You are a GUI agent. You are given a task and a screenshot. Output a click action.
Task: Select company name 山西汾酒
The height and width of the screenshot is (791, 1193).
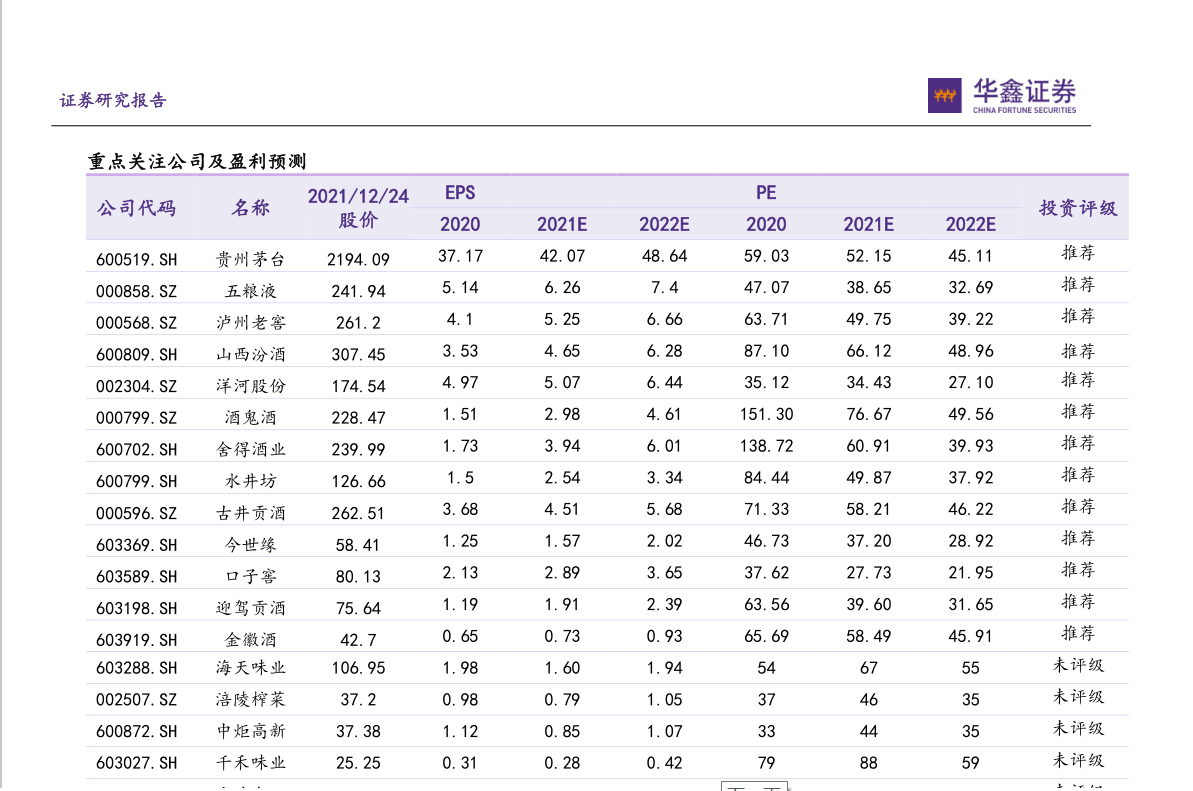(x=250, y=354)
